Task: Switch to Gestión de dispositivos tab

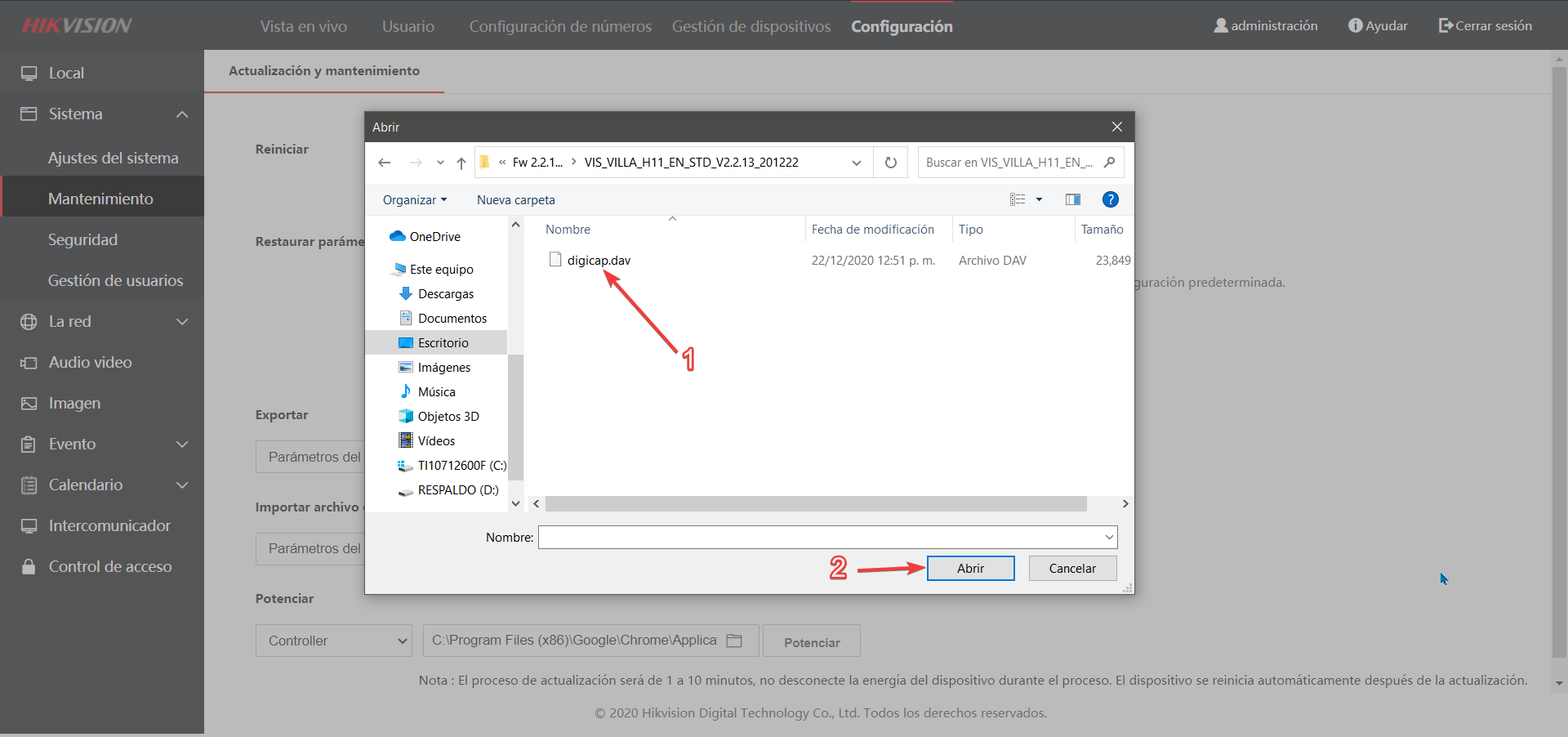Action: 751,26
